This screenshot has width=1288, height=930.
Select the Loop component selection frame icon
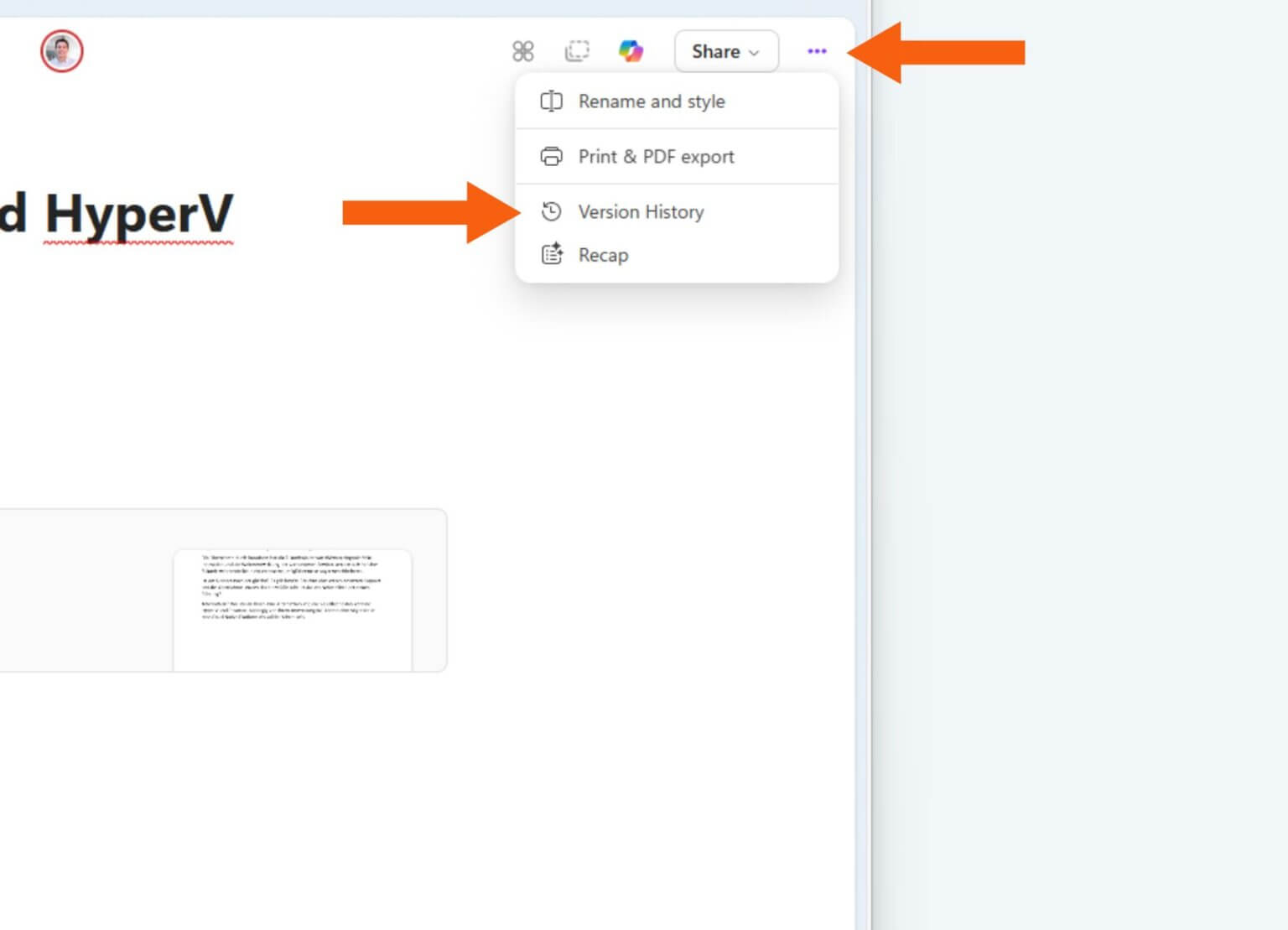pos(578,50)
